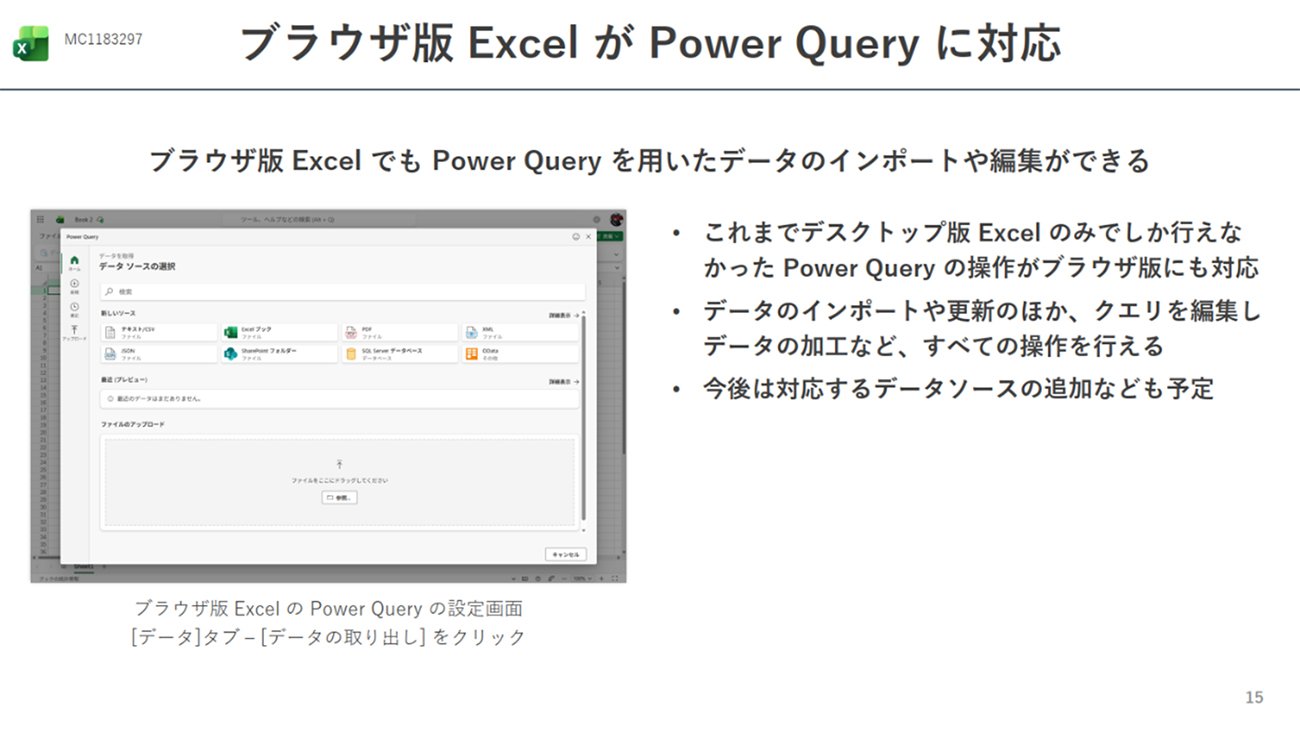This screenshot has width=1300, height=732.
Task: Select the New (新規) item in Power Query sidebar
Action: click(74, 286)
